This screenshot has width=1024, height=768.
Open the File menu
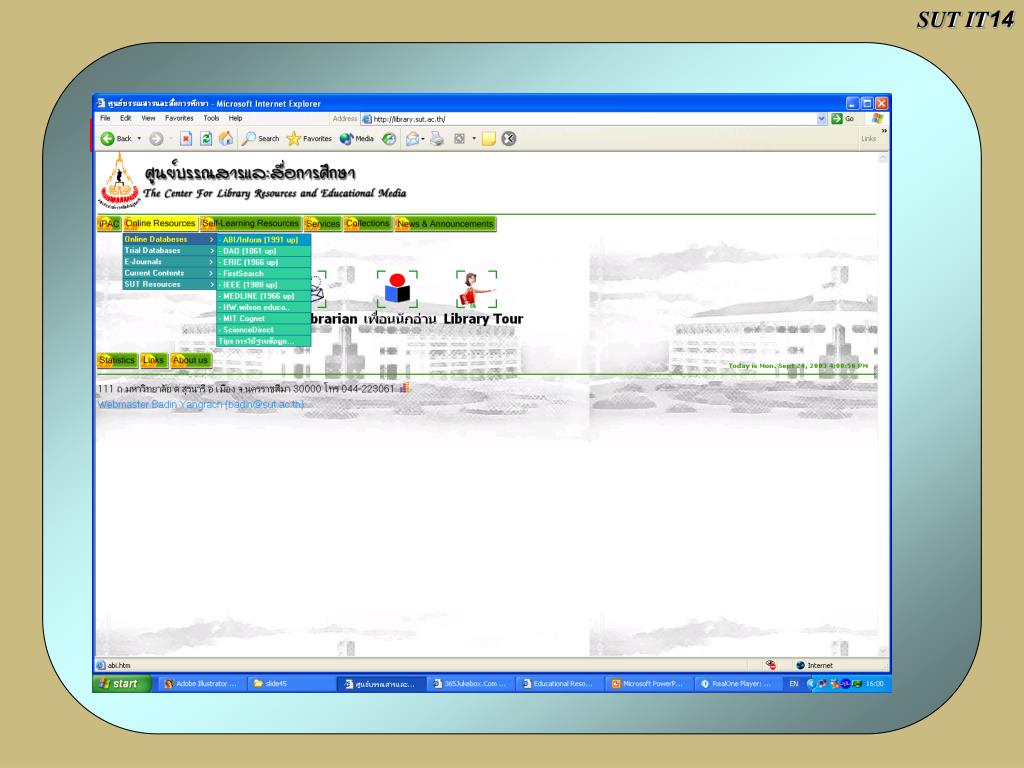click(x=105, y=118)
